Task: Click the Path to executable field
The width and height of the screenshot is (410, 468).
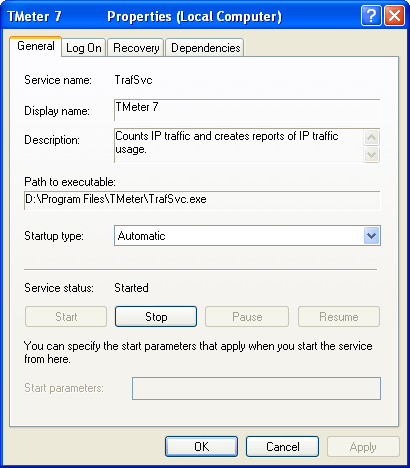Action: click(202, 200)
